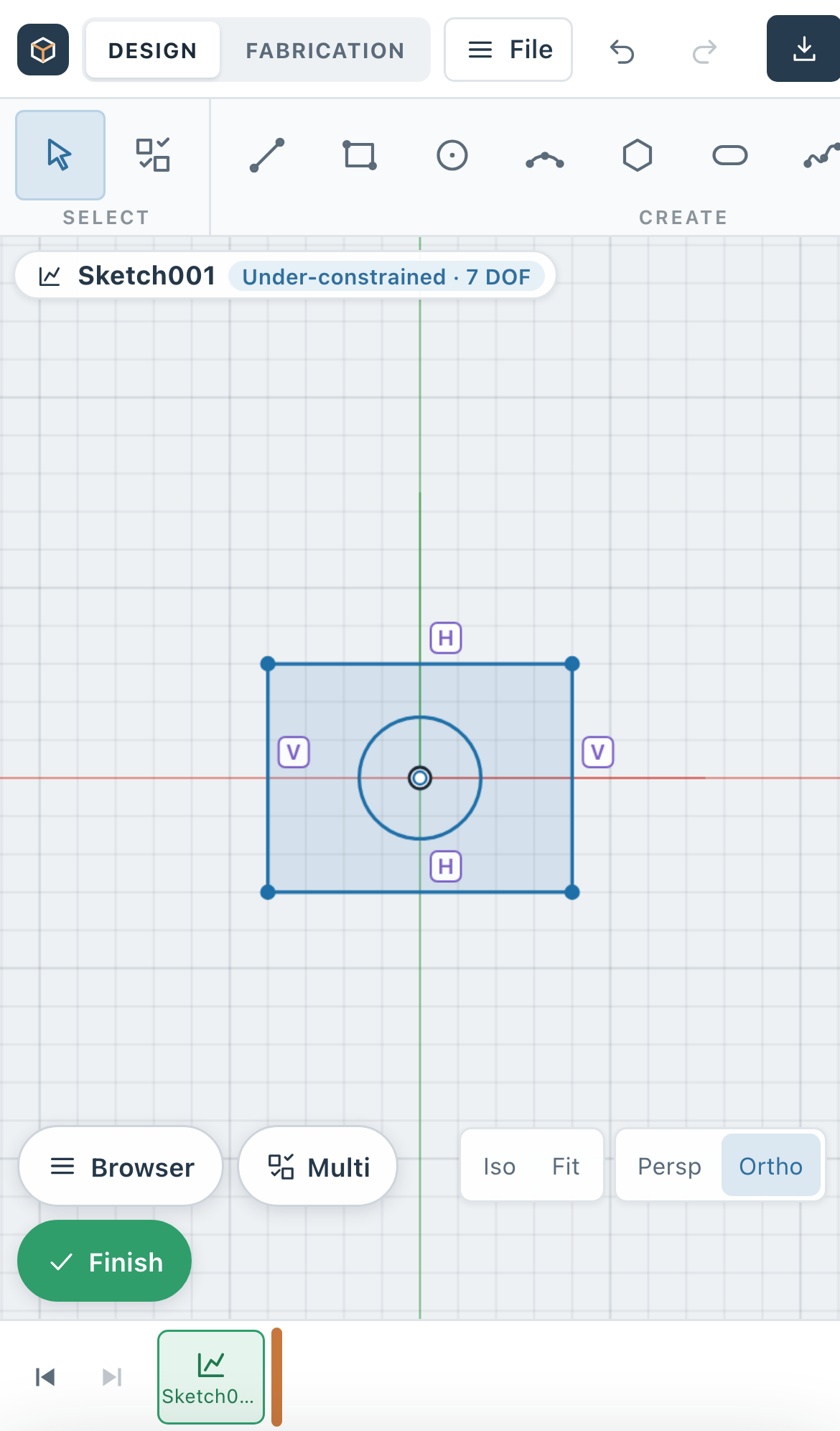
Task: Click the orange timeline position marker
Action: coord(277,1377)
